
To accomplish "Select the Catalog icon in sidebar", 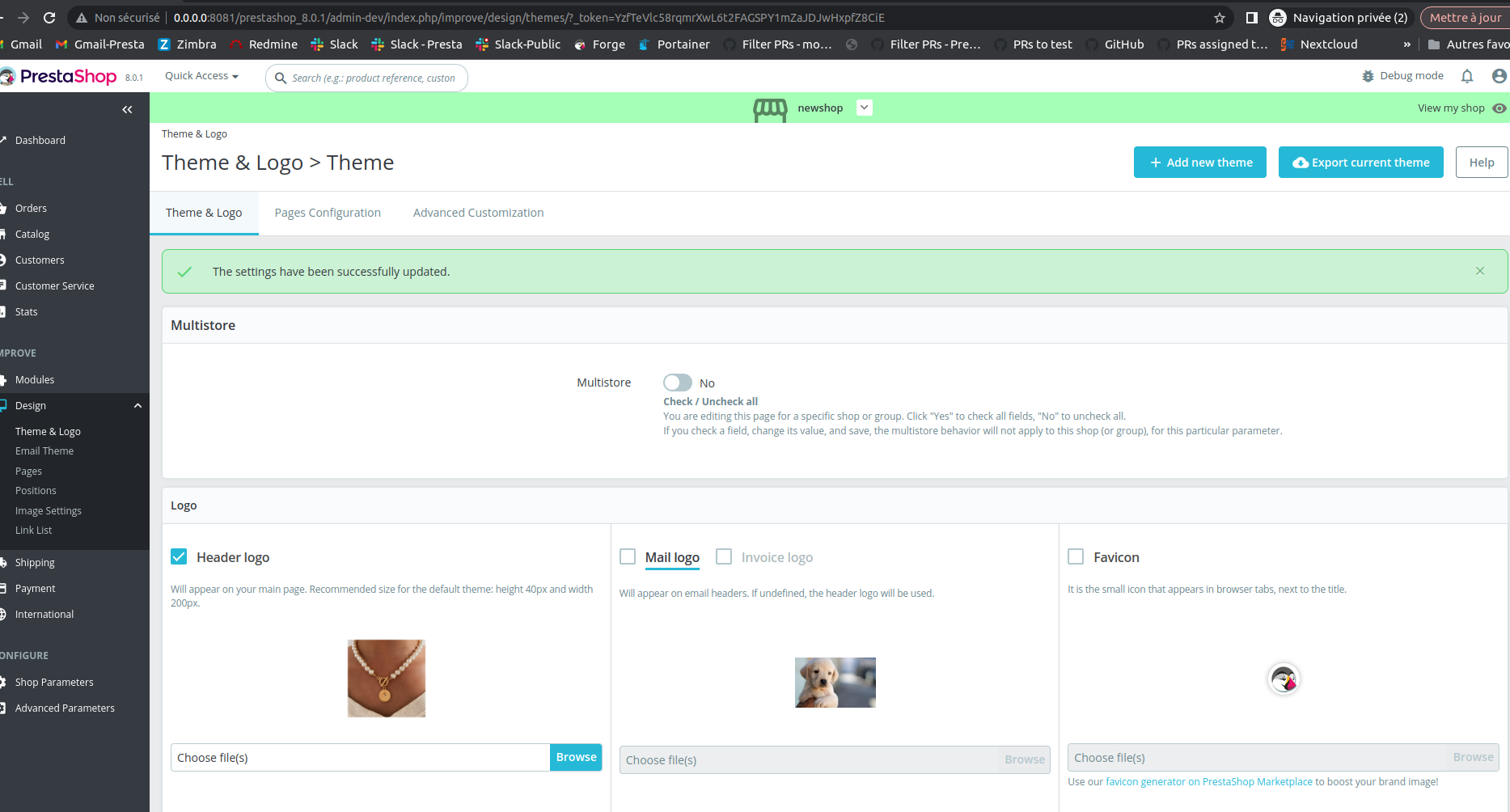I will 4,234.
